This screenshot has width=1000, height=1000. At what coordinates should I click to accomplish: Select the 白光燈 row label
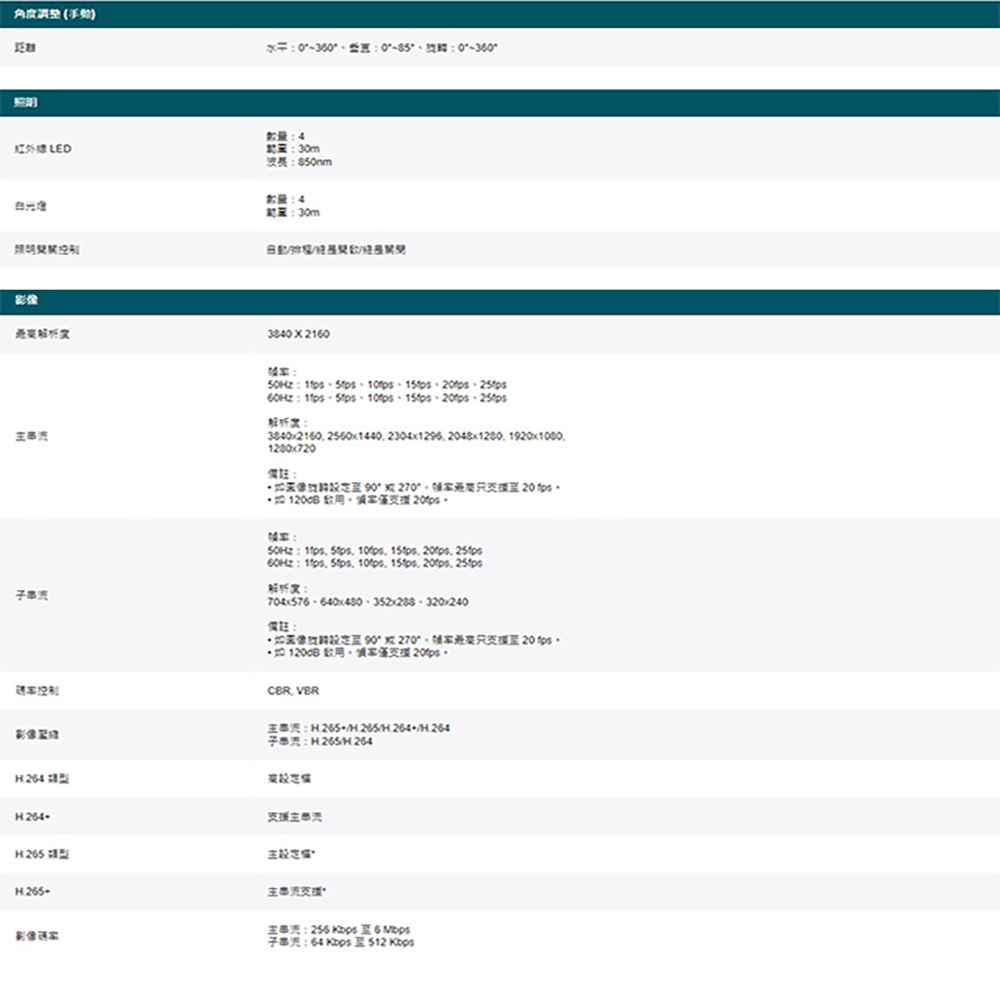(x=31, y=206)
